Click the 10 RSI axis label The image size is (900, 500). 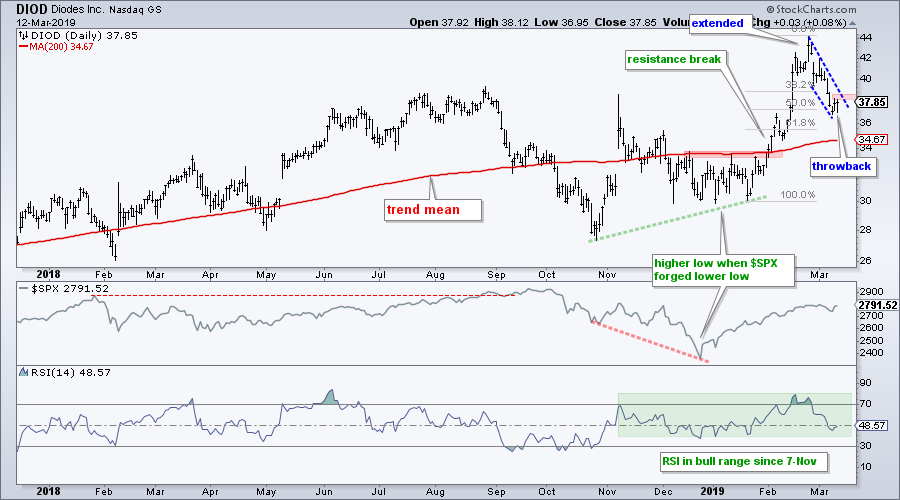coord(866,466)
